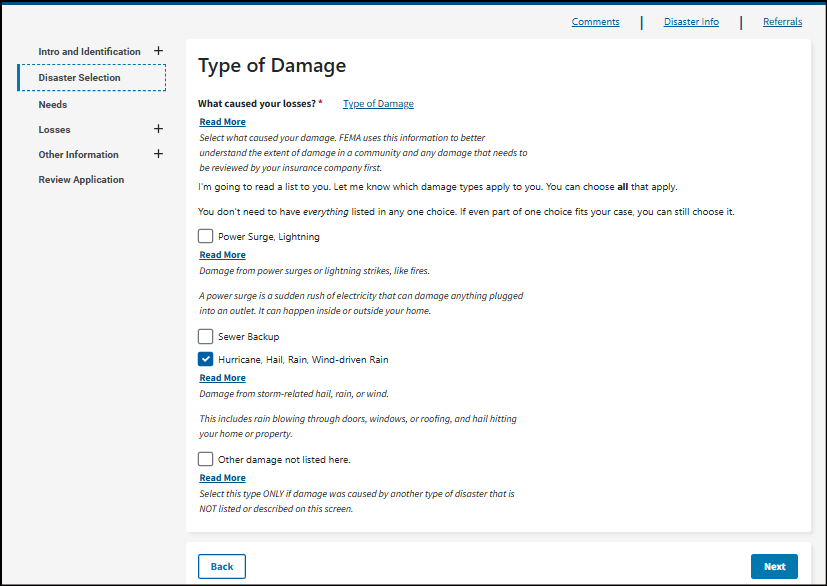Check the Power Surge, Lightning checkbox
827x586 pixels.
[206, 237]
